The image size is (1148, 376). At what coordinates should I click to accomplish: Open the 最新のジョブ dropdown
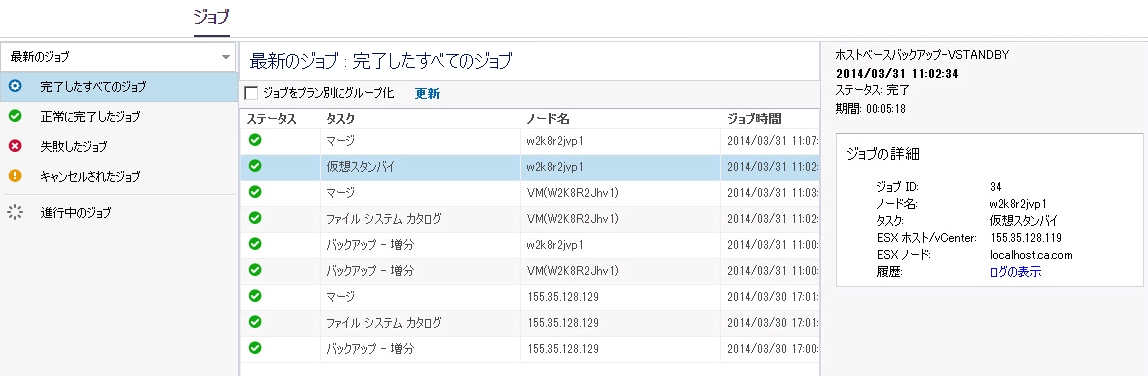119,57
